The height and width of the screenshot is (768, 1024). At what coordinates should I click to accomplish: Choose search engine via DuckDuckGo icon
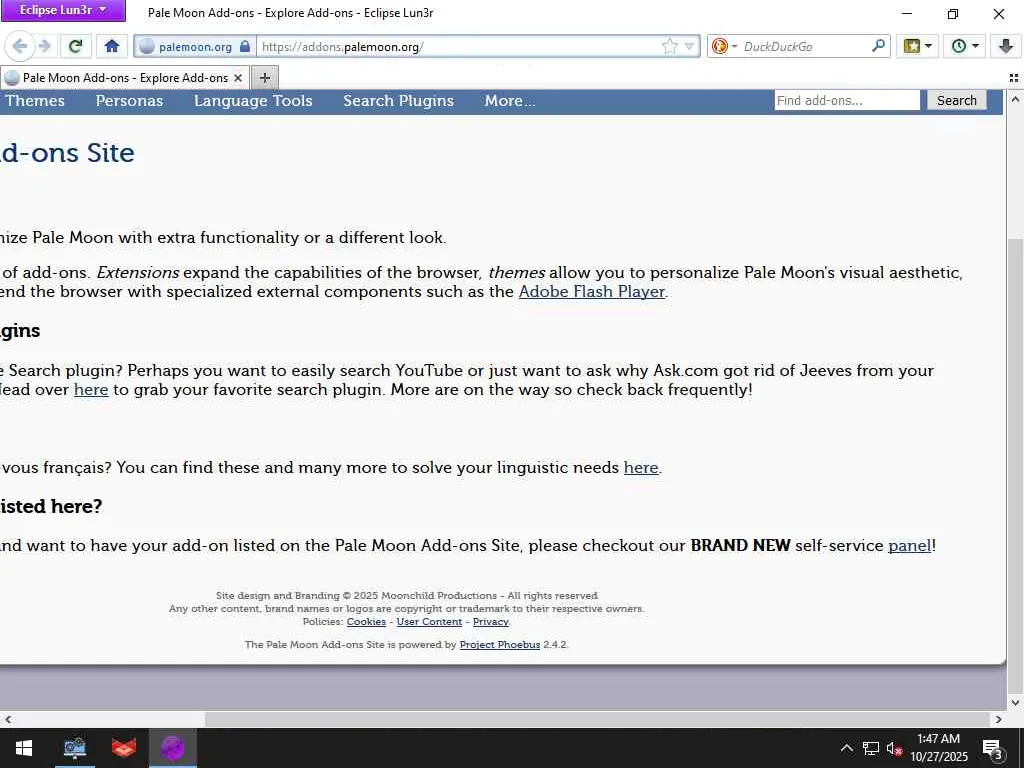pos(724,46)
